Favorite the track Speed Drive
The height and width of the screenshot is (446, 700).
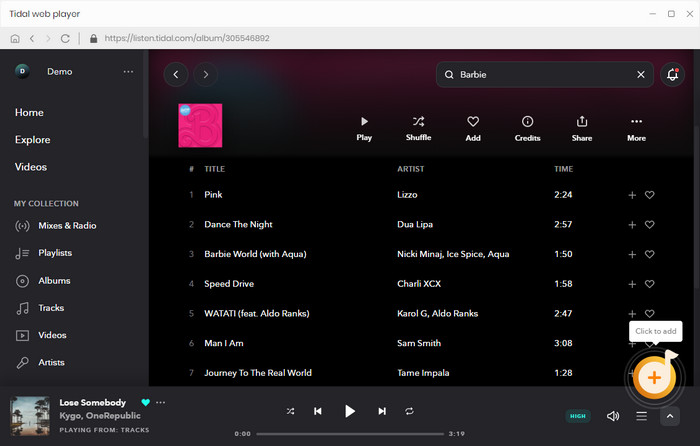coord(650,284)
